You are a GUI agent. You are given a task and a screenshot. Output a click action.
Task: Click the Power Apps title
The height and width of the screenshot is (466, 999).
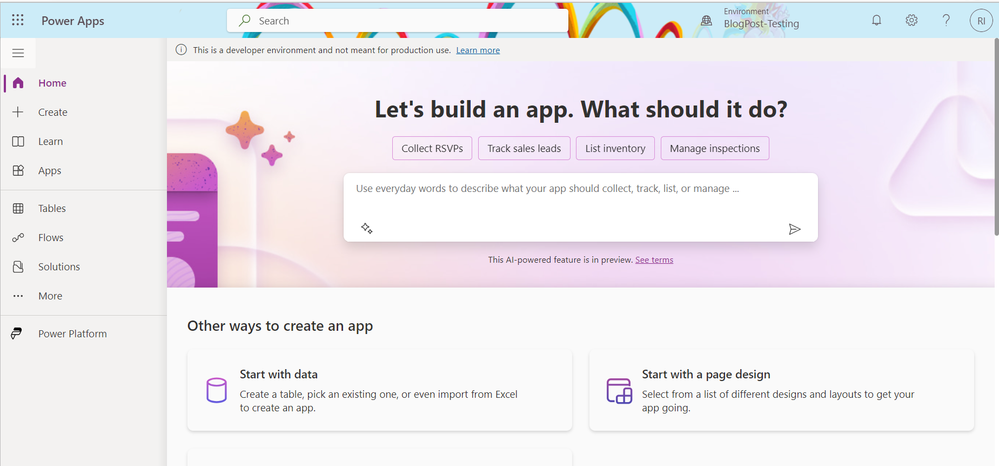[x=73, y=20]
